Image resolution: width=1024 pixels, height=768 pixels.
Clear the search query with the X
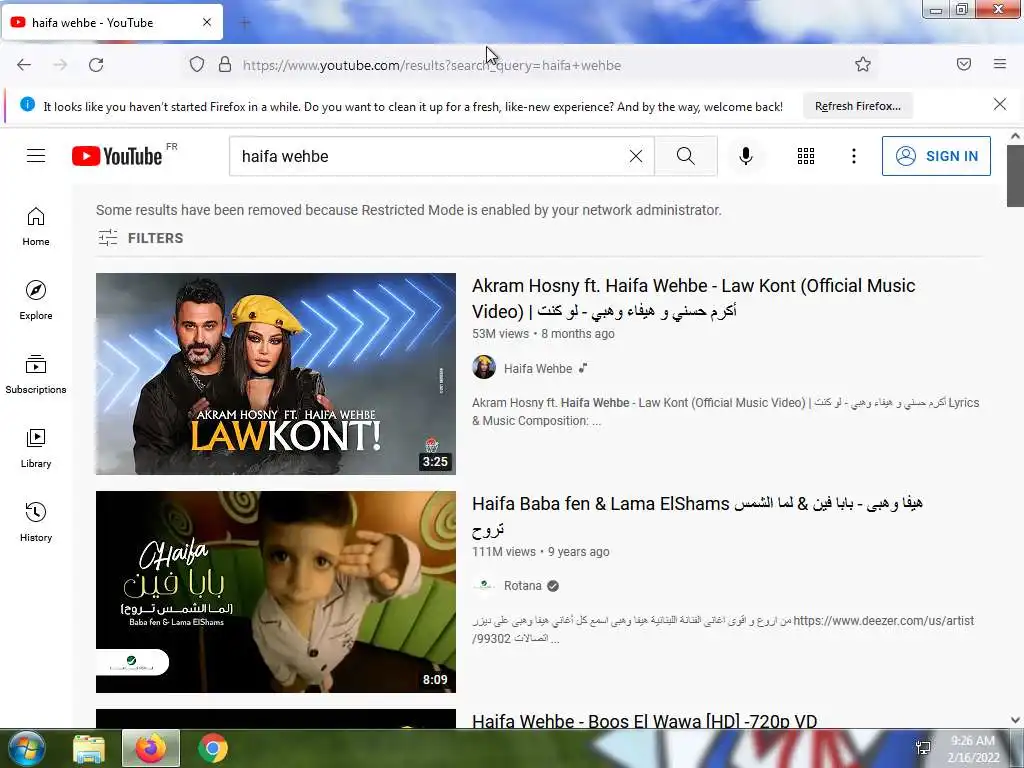point(635,156)
